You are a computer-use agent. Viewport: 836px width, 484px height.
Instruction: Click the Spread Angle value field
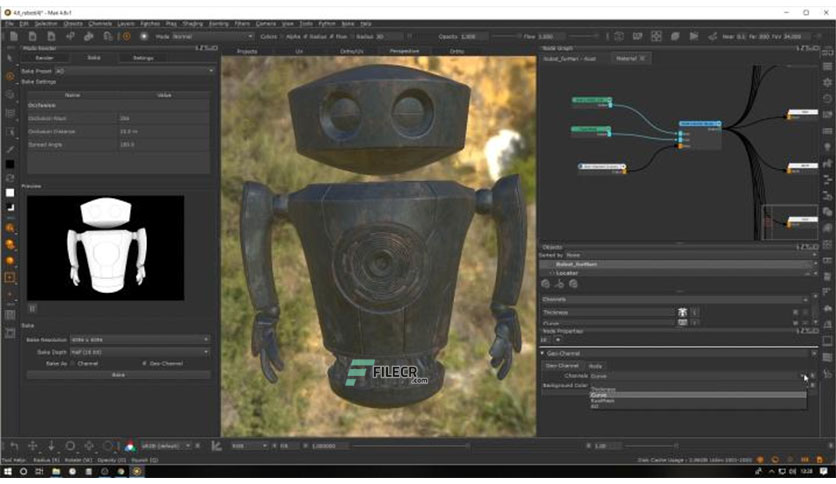point(163,144)
